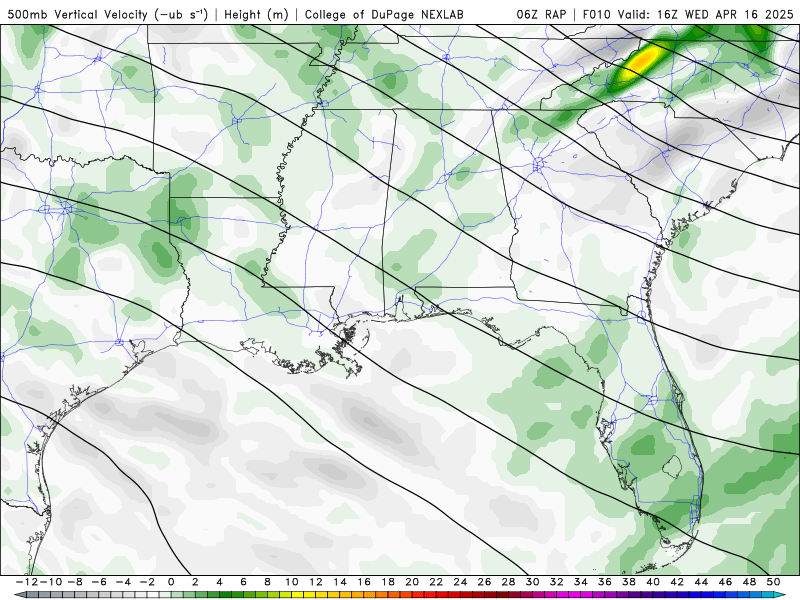Click the '10' color scale label
Viewport: 800px width, 600px height.
pos(291,582)
